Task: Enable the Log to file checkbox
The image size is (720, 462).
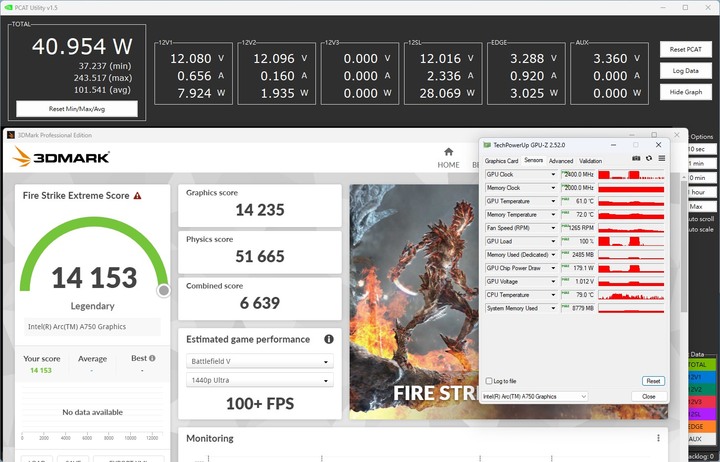Action: [489, 381]
